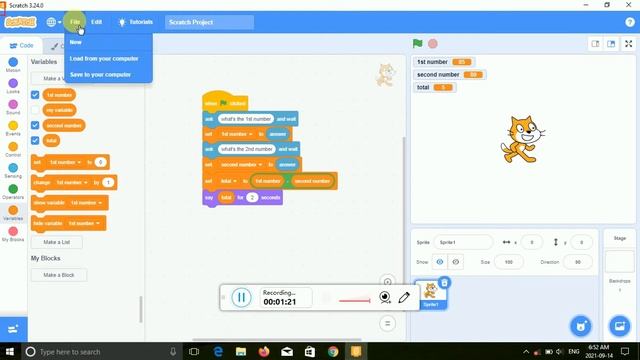Screen dimensions: 640x360
Task: Click the Scratch Project title field
Action: tap(209, 22)
